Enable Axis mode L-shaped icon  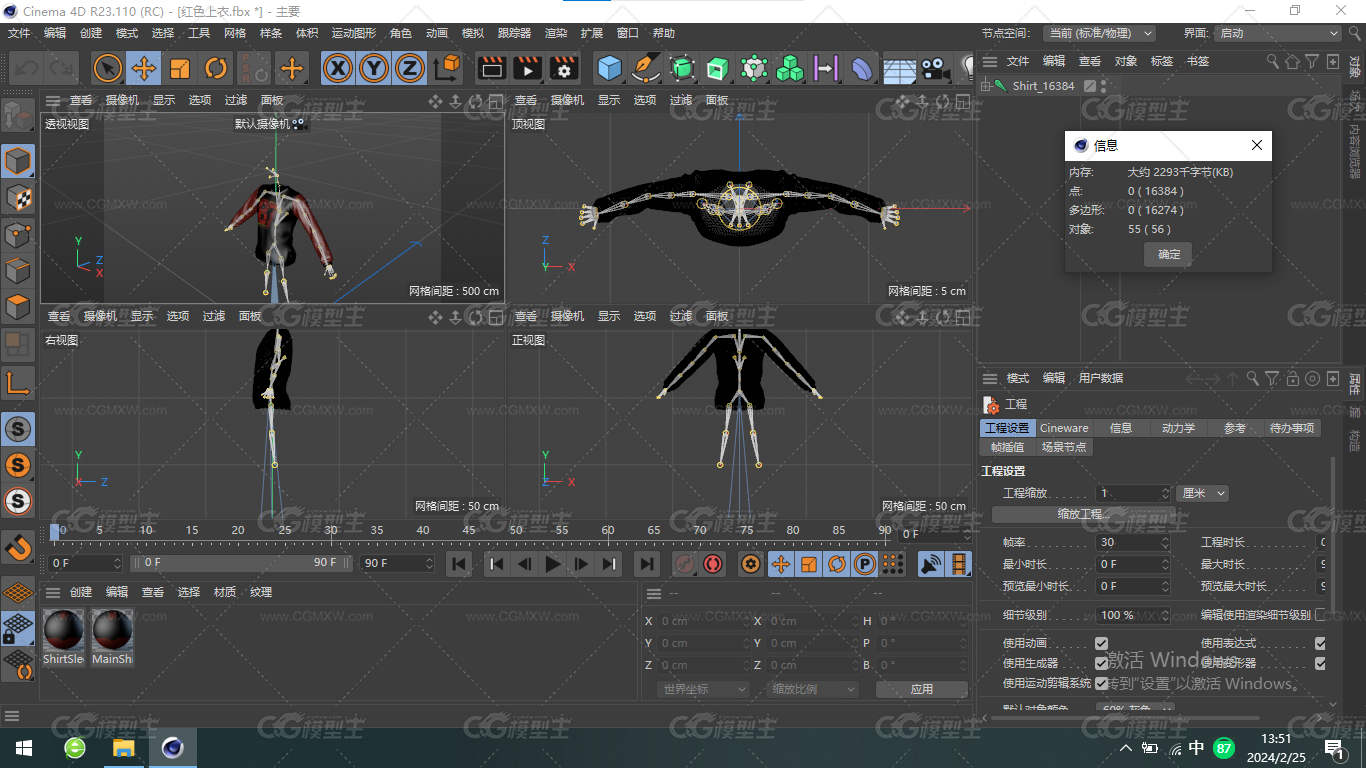(18, 382)
